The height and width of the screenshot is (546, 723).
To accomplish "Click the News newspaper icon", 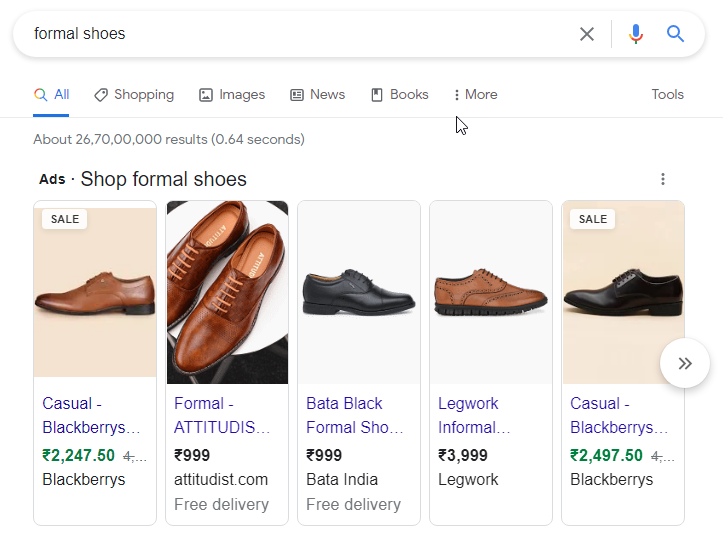I will (x=296, y=95).
